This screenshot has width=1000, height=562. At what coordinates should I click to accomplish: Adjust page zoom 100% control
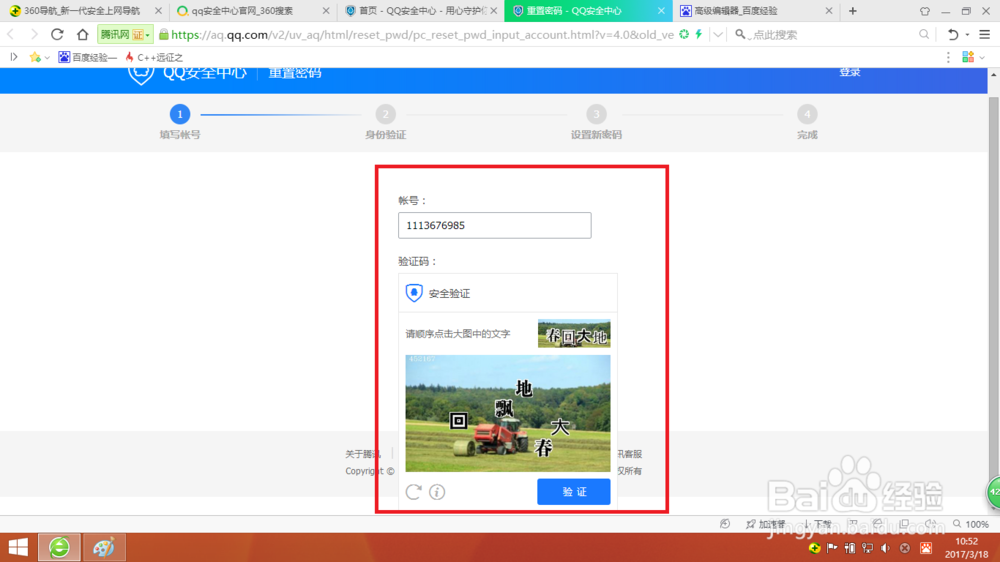pyautogui.click(x=971, y=524)
